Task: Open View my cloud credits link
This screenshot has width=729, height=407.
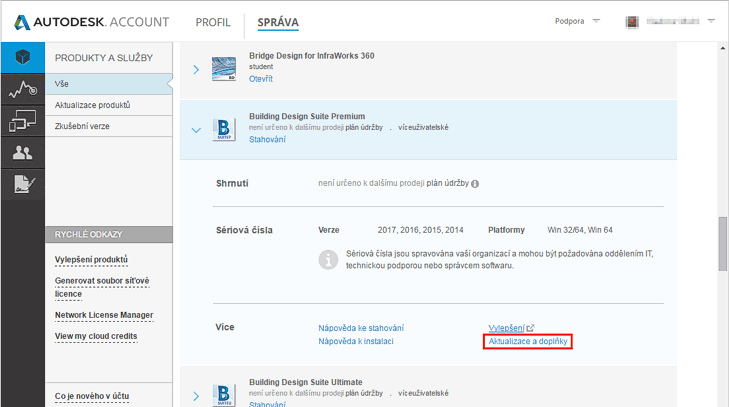Action: click(96, 336)
